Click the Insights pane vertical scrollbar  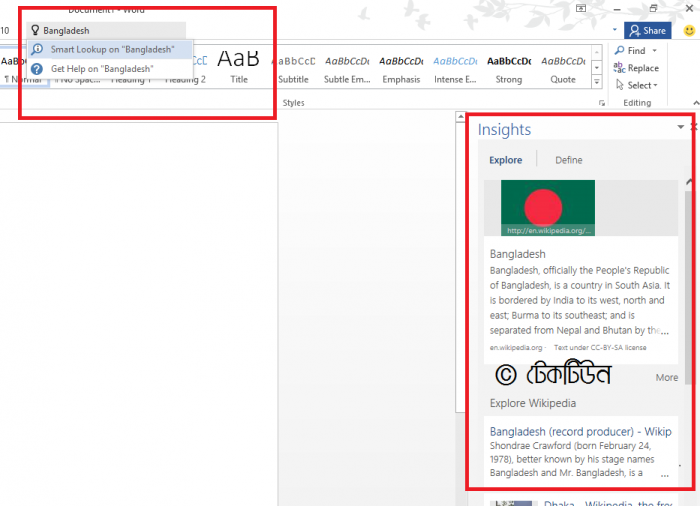pos(689,286)
